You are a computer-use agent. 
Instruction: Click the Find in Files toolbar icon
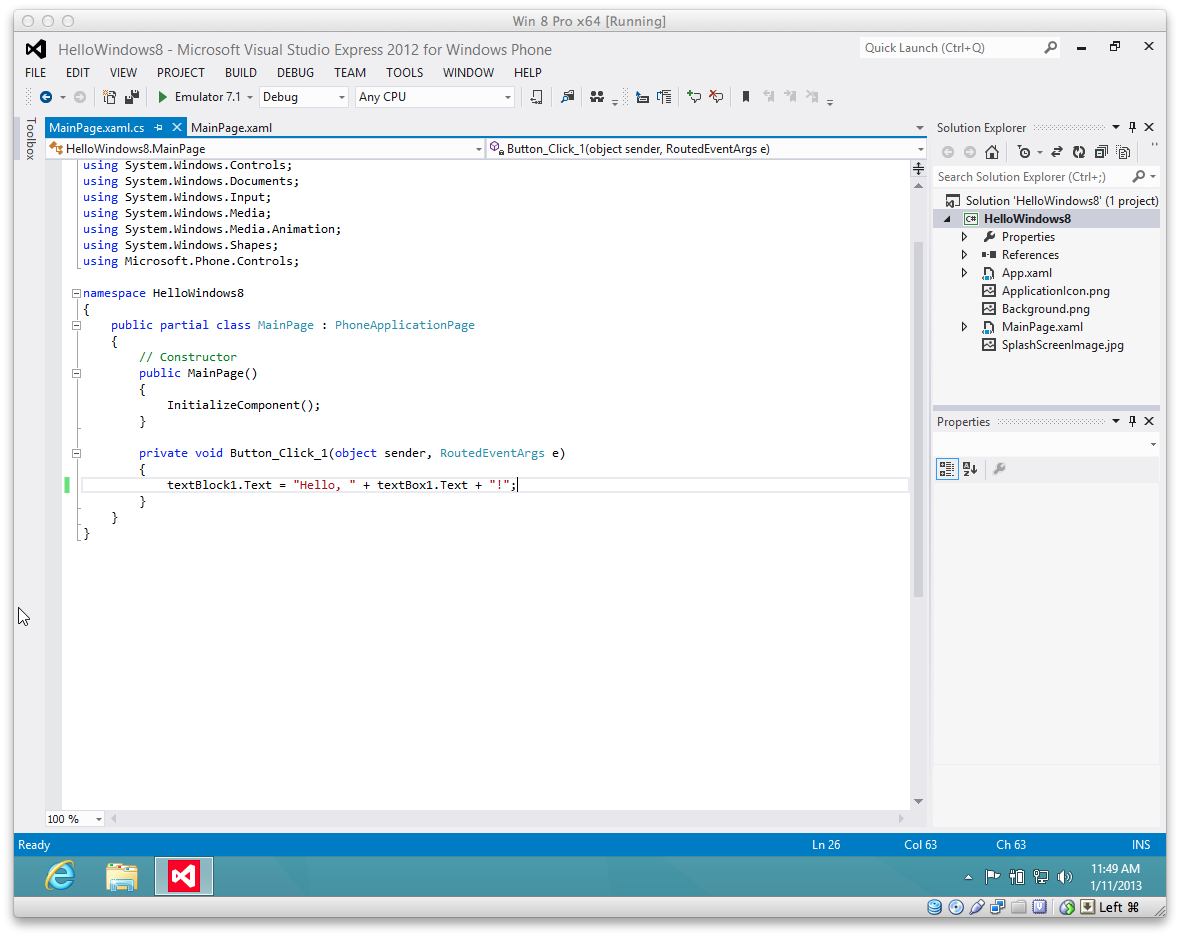click(567, 97)
